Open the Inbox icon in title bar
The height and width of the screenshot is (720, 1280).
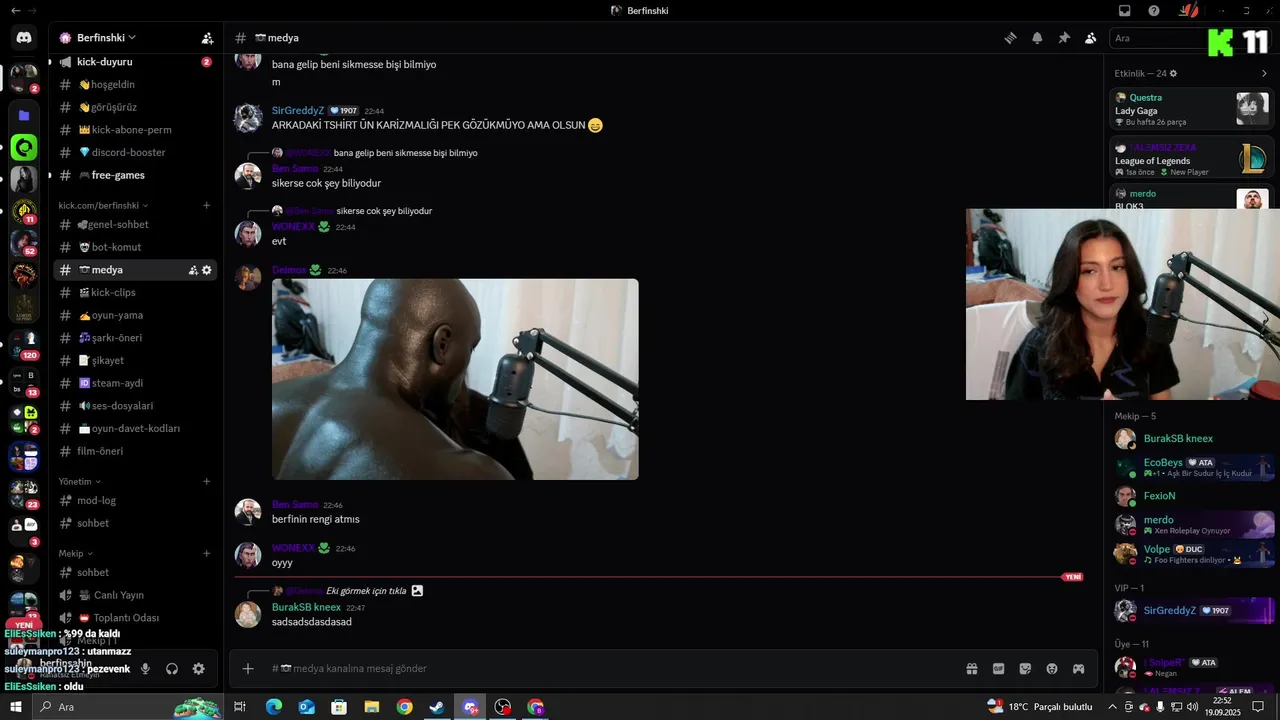[1125, 11]
